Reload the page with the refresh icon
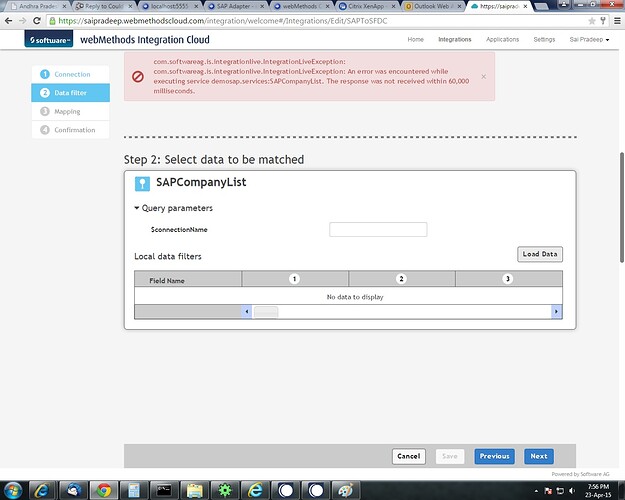The width and height of the screenshot is (625, 500). click(x=37, y=21)
